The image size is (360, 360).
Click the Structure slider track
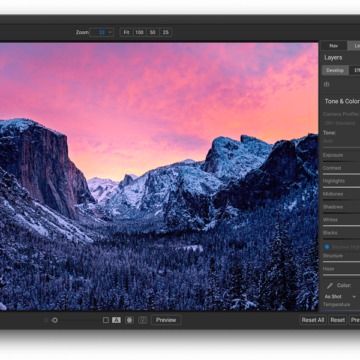341,262
